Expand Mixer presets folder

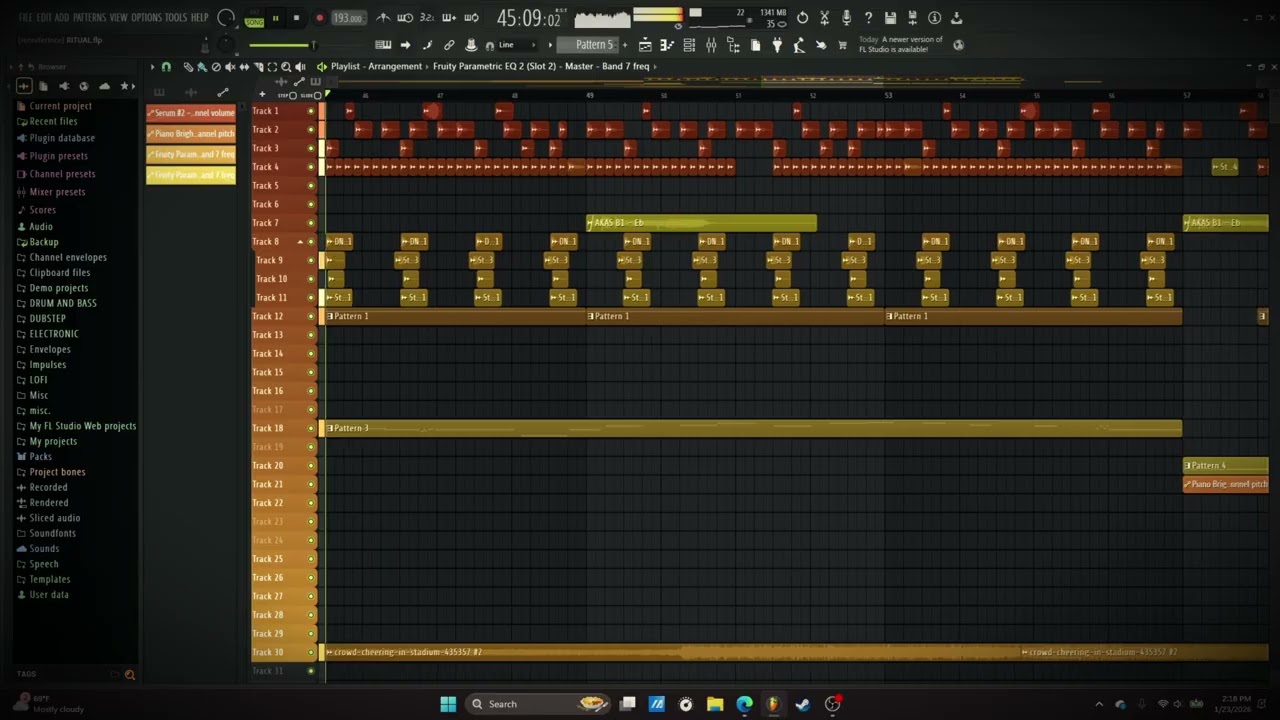[57, 192]
